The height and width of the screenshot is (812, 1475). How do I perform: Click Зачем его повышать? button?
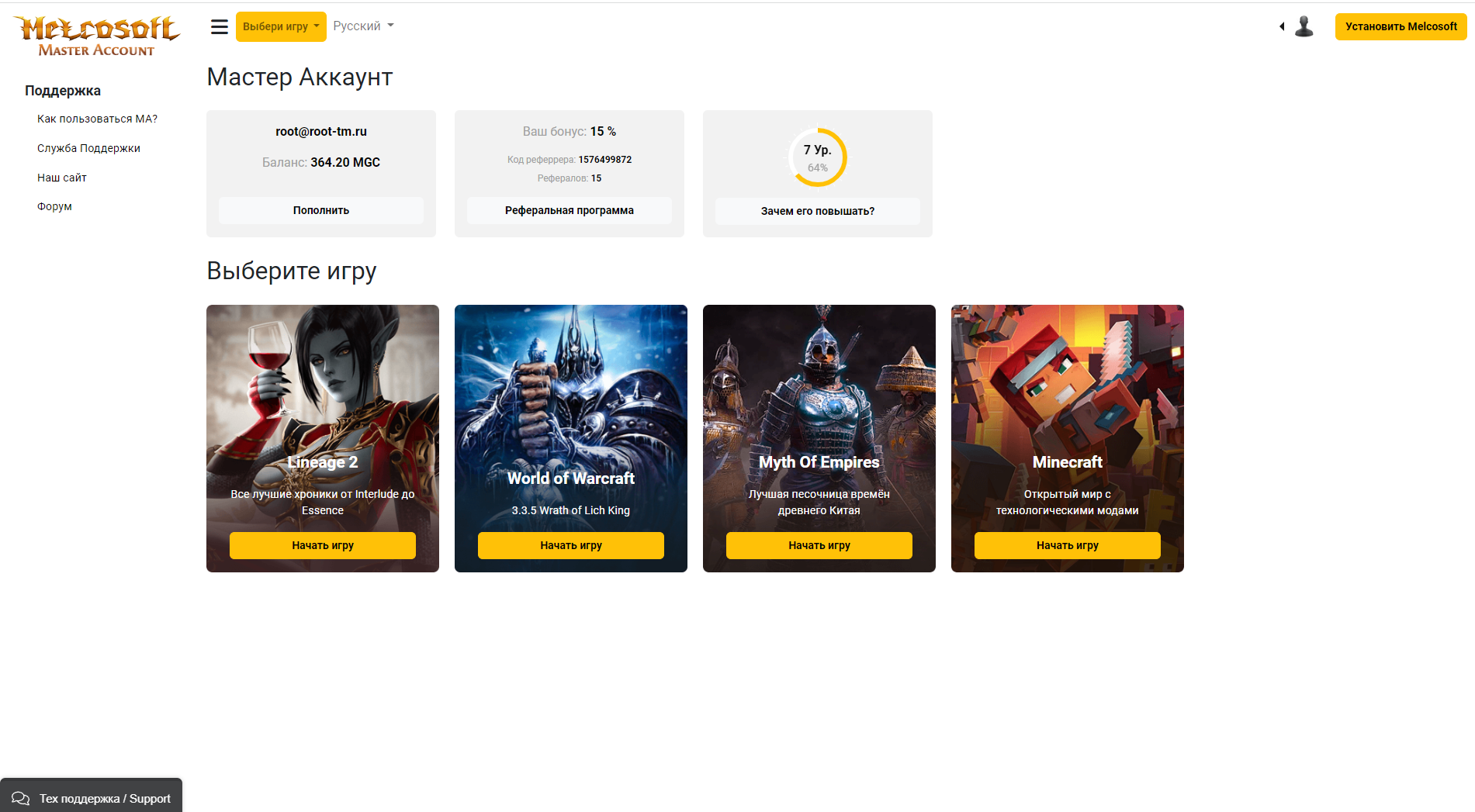pyautogui.click(x=818, y=211)
